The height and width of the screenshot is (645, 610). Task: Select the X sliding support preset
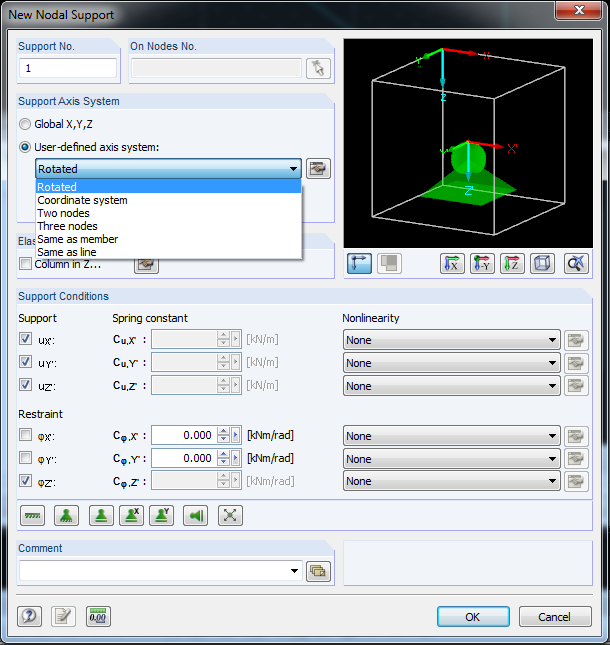coord(131,515)
